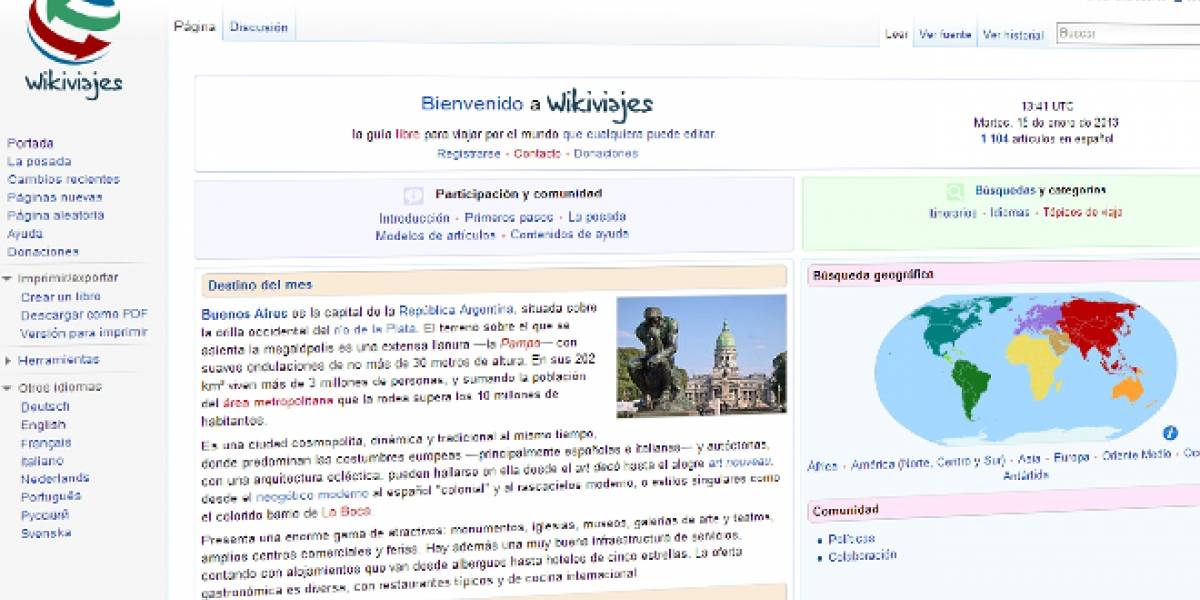
Task: Open Europa region link
Action: click(1071, 458)
